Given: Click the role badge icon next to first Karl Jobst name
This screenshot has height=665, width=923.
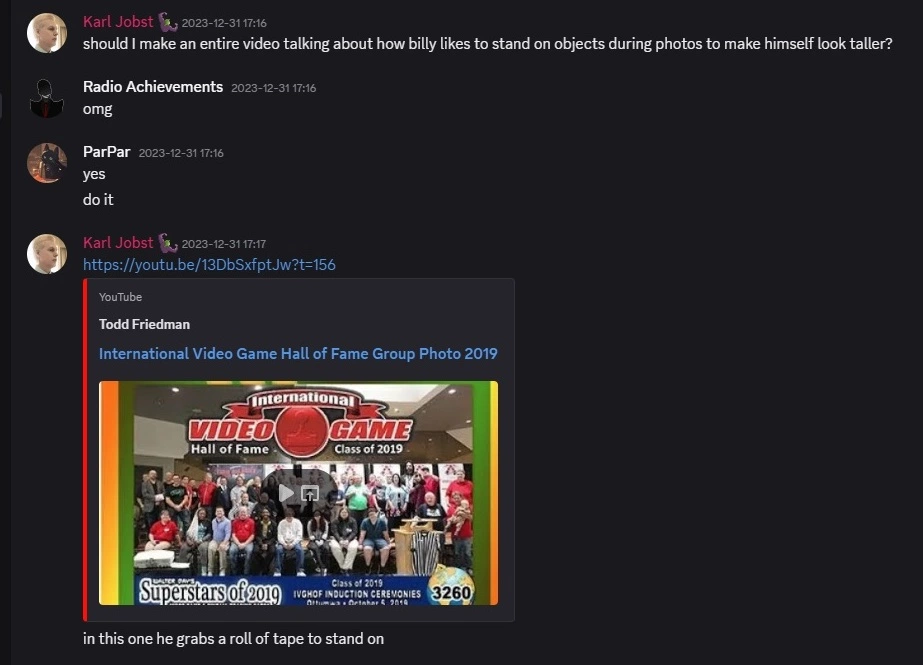Looking at the screenshot, I should 168,22.
